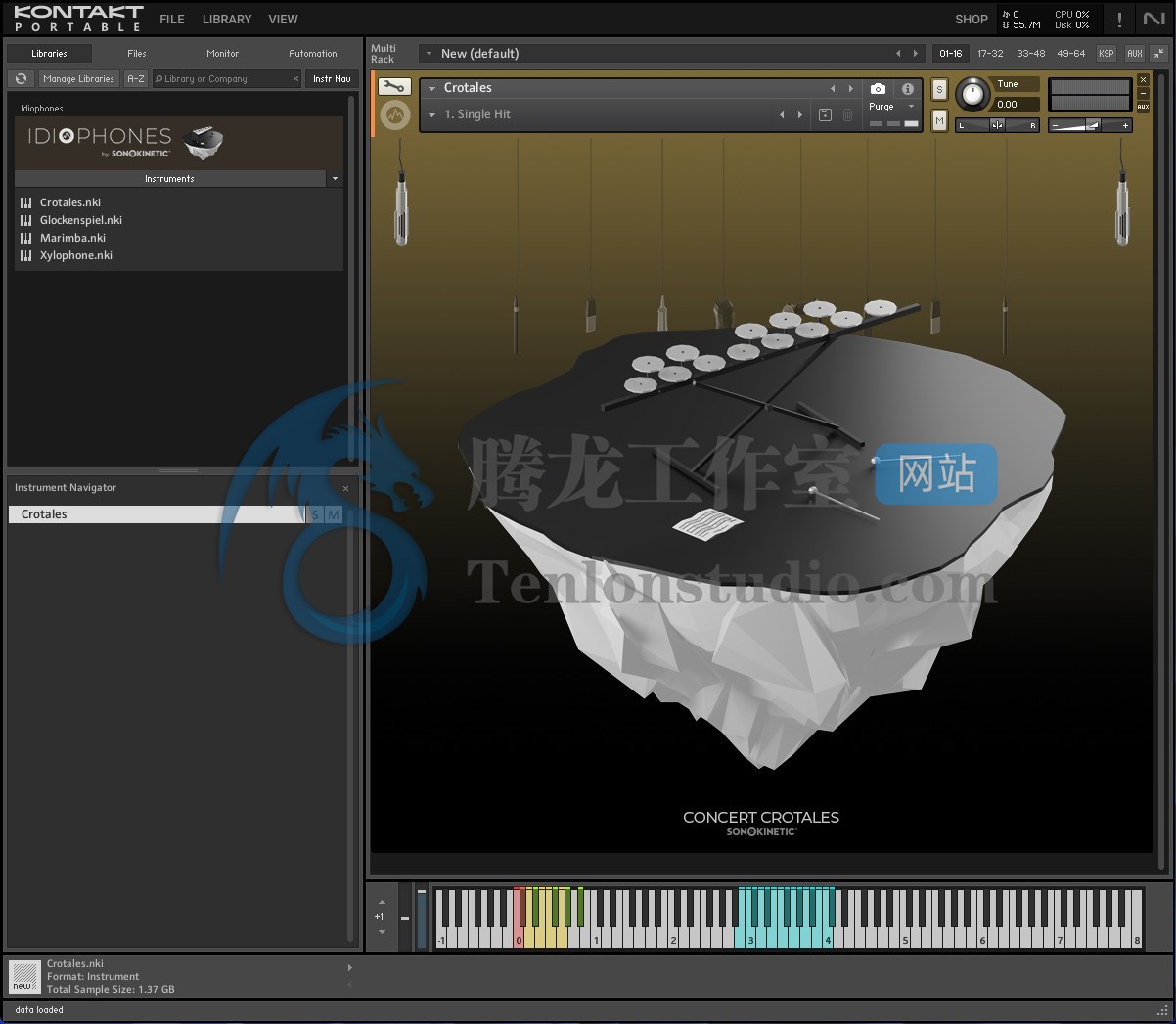Click the Xylophone.nki keyboard icon

tap(26, 255)
